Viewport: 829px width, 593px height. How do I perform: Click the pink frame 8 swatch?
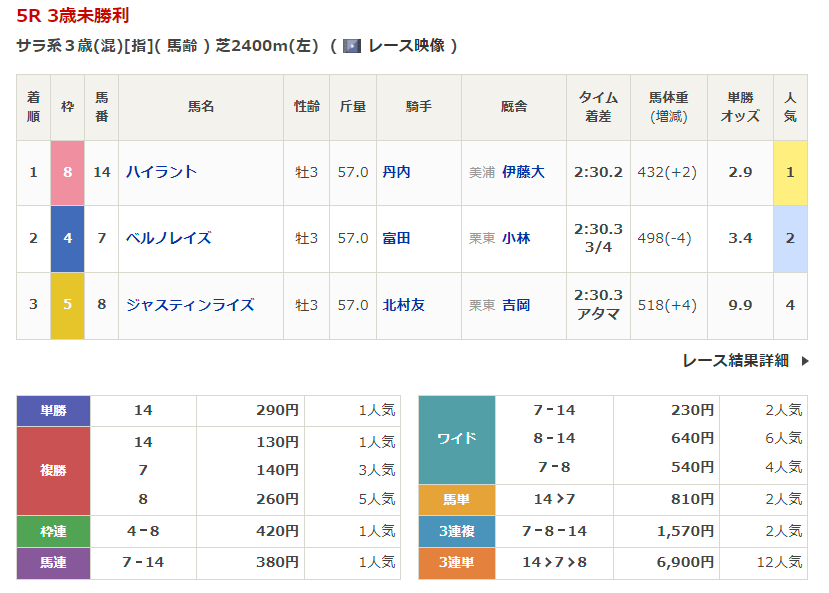67,172
